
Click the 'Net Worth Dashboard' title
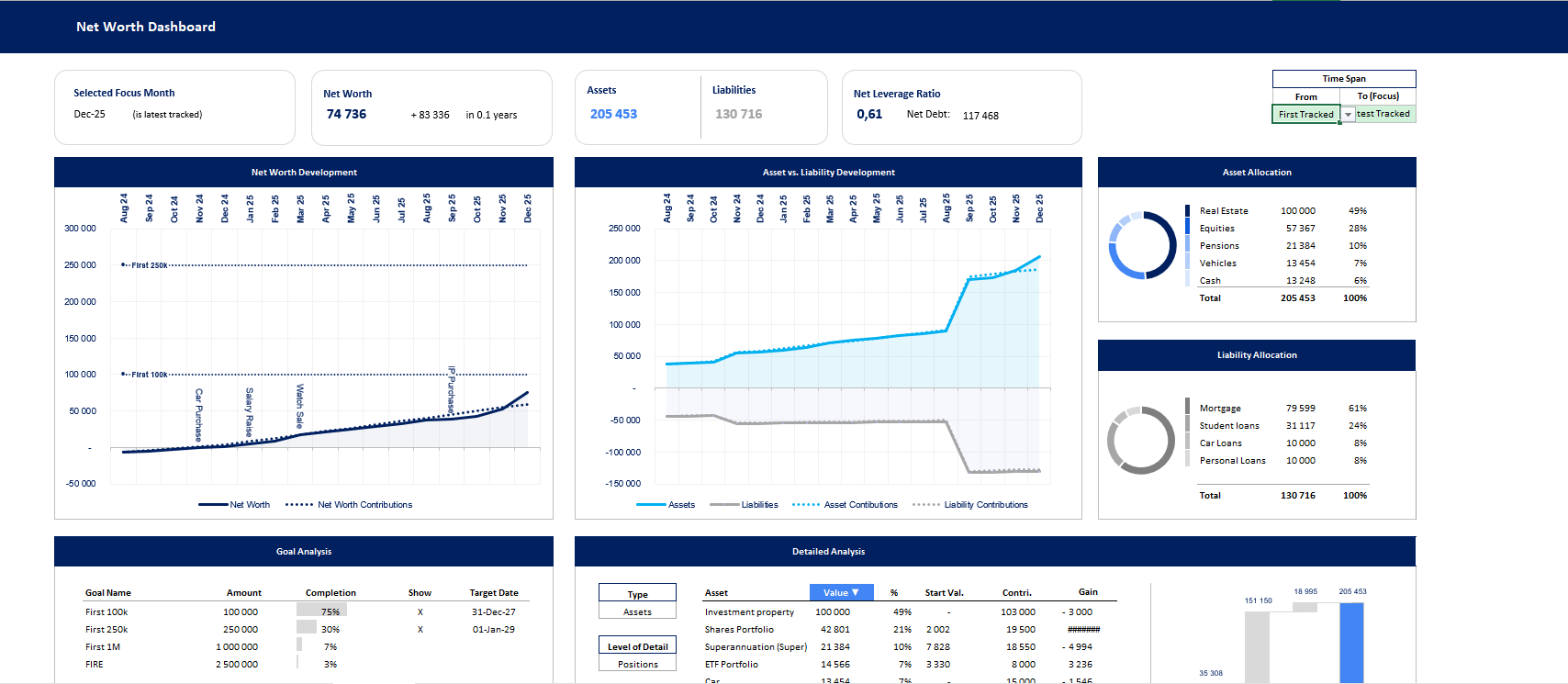[146, 27]
